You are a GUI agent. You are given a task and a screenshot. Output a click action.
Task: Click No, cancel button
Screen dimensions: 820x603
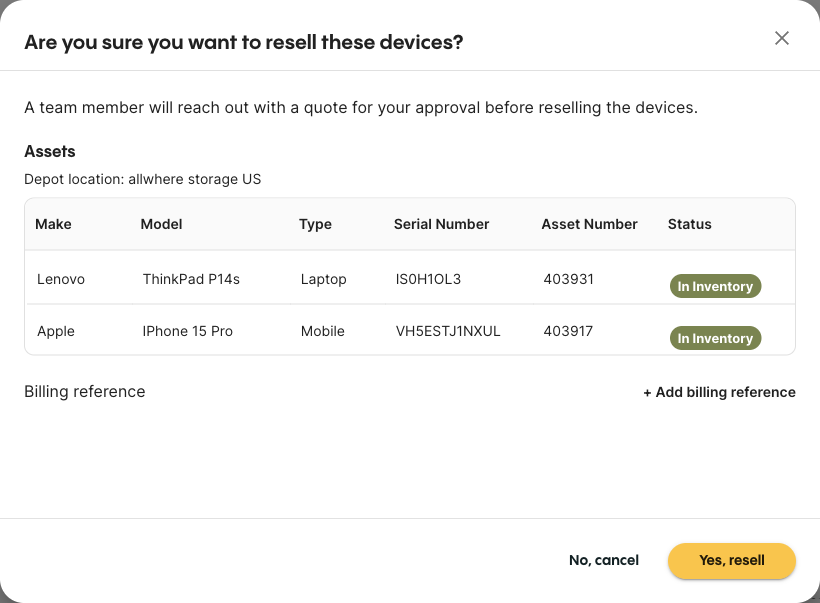coord(604,561)
